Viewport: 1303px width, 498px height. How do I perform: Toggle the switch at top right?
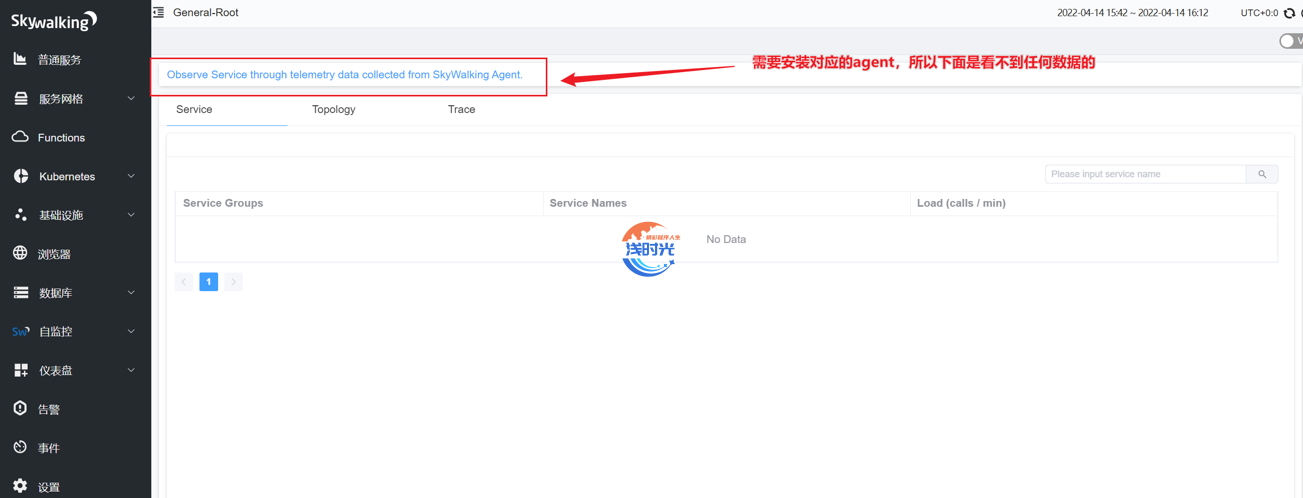1290,41
